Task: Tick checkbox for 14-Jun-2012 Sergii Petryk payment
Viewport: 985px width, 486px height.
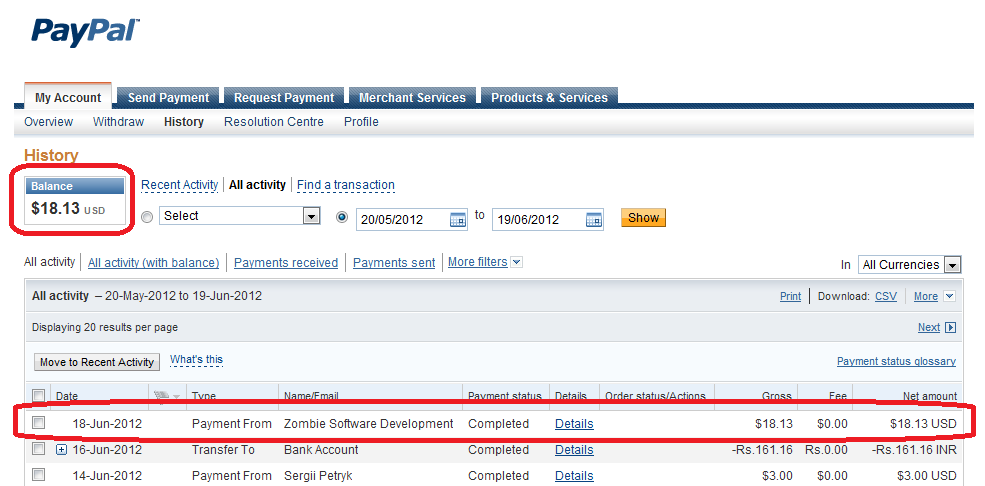Action: [x=39, y=475]
